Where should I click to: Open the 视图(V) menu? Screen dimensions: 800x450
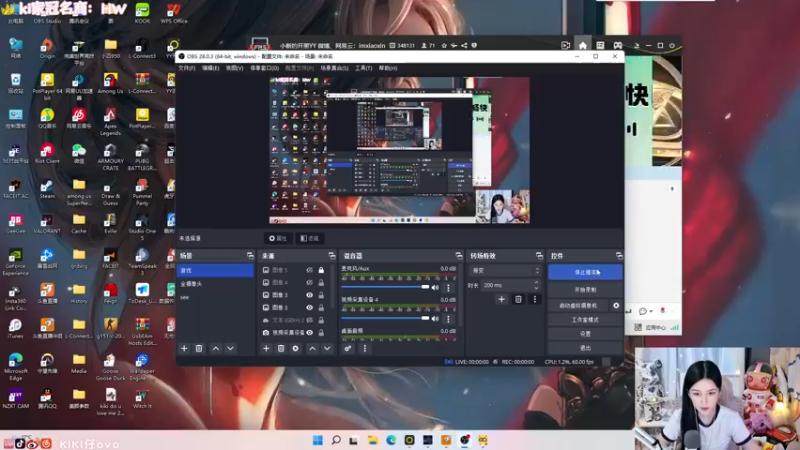pyautogui.click(x=234, y=68)
